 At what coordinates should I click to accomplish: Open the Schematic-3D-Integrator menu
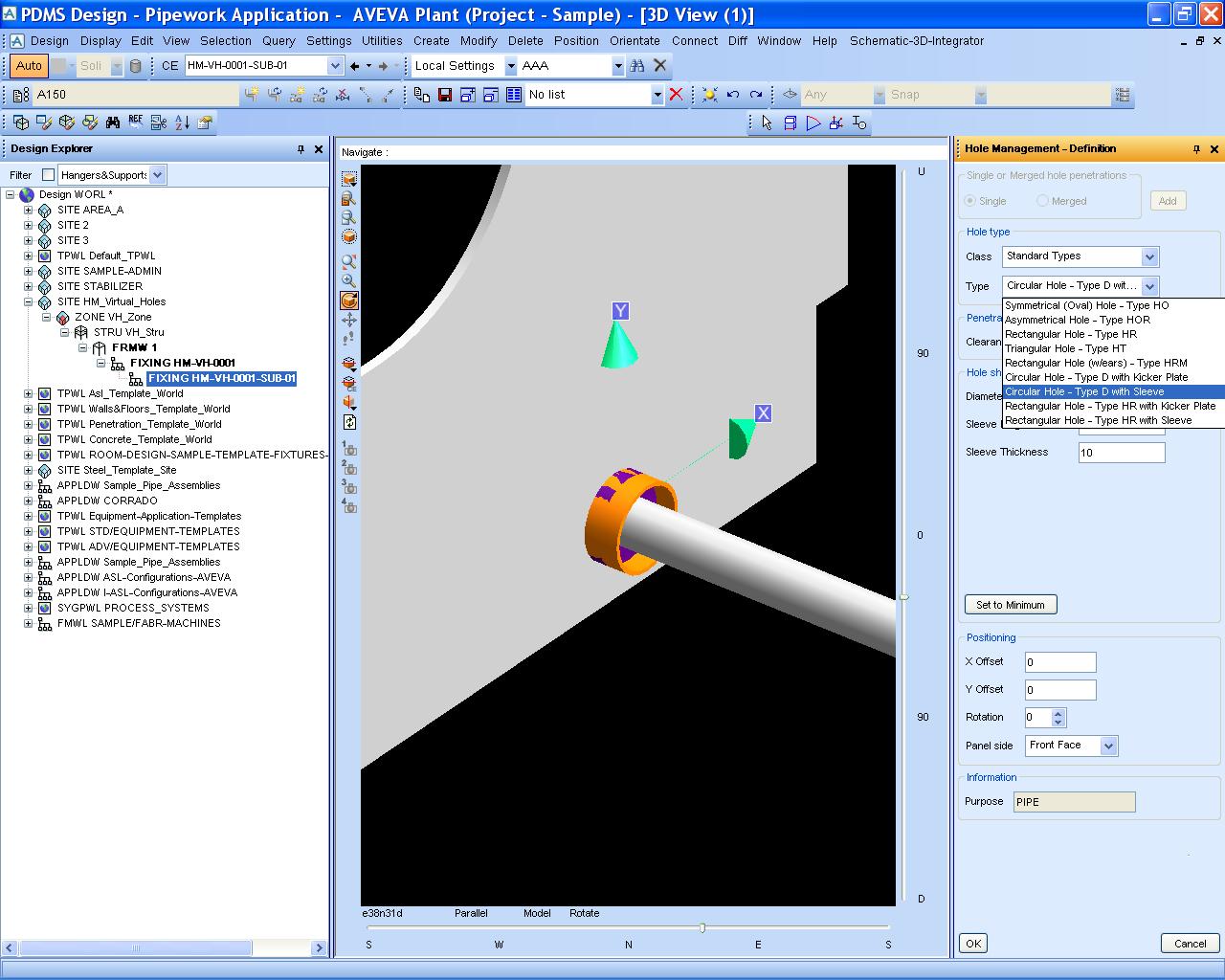(917, 41)
